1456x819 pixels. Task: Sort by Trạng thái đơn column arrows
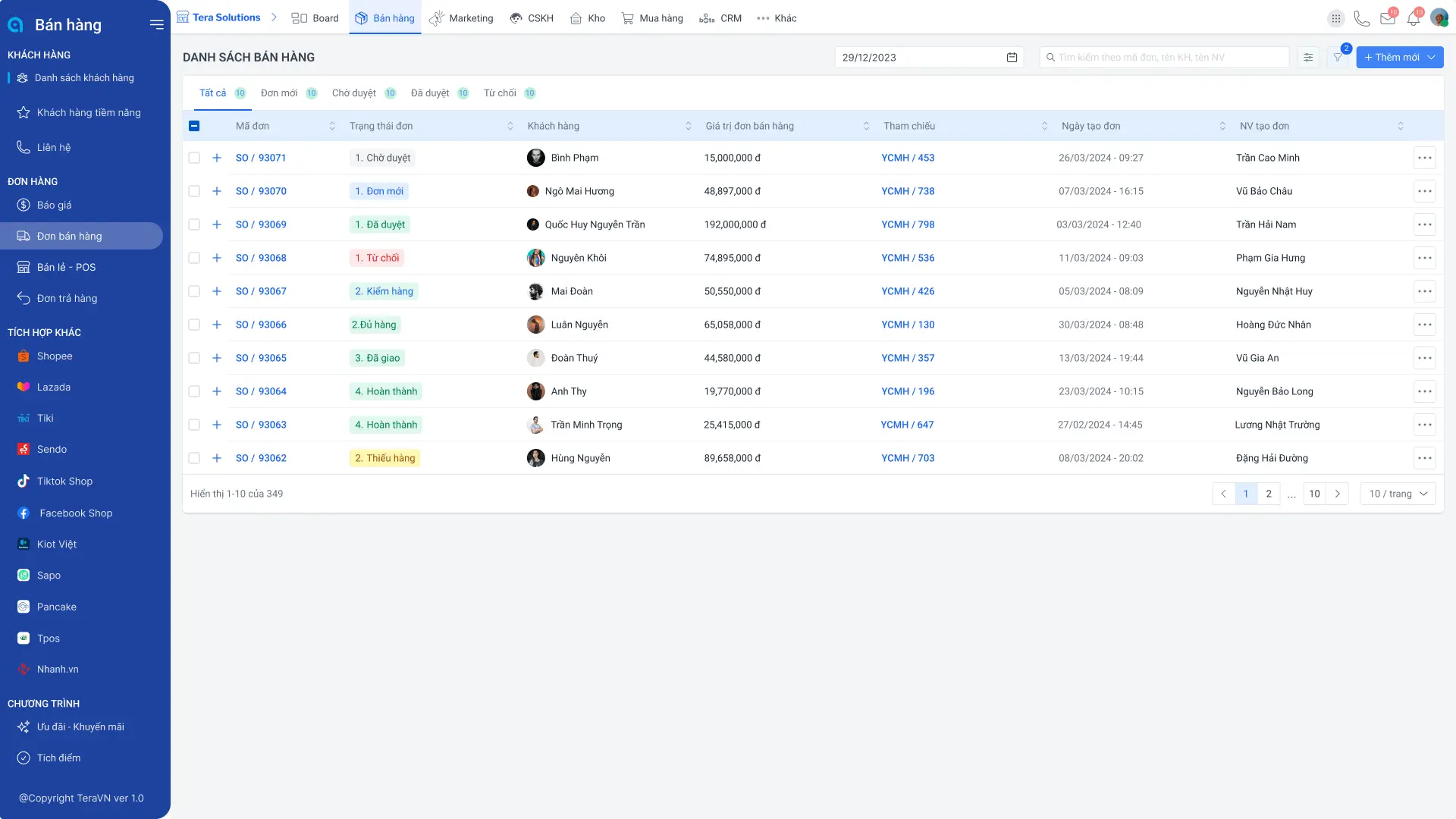point(510,126)
